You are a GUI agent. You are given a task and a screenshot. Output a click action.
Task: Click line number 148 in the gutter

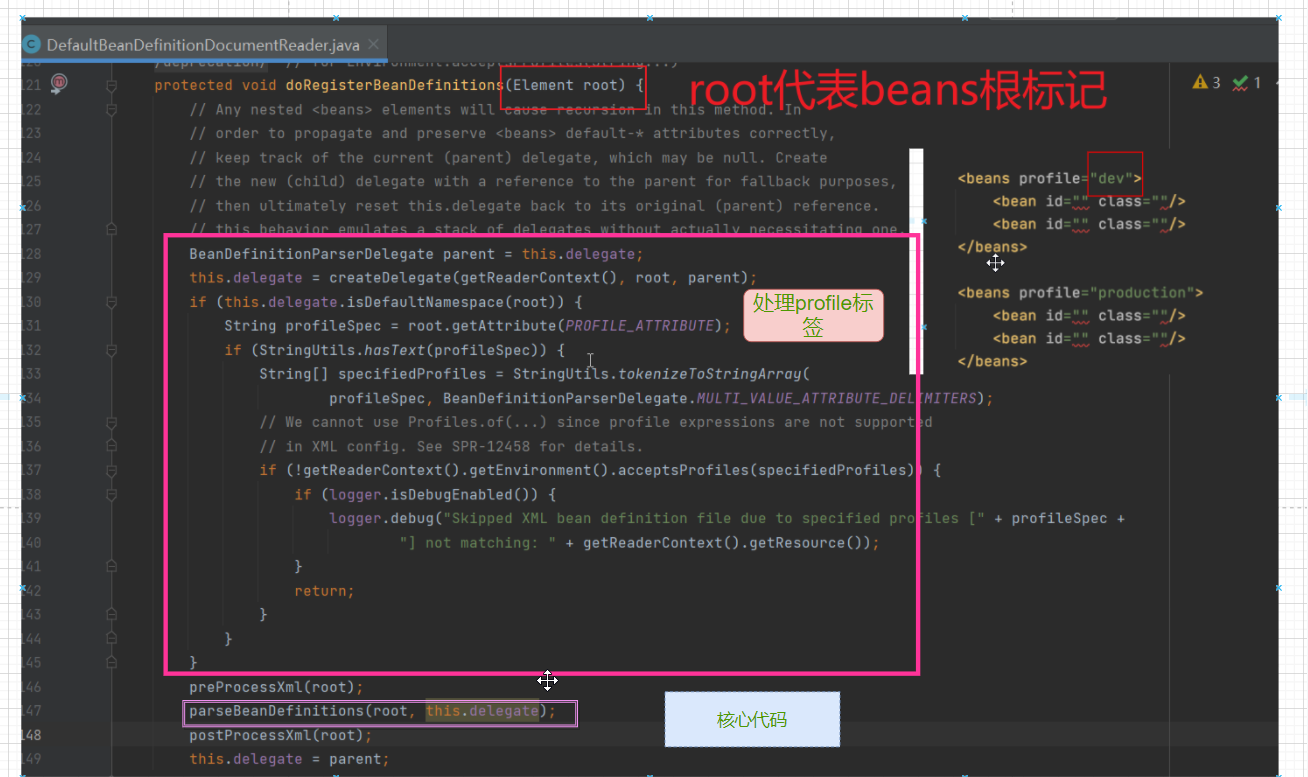point(31,735)
